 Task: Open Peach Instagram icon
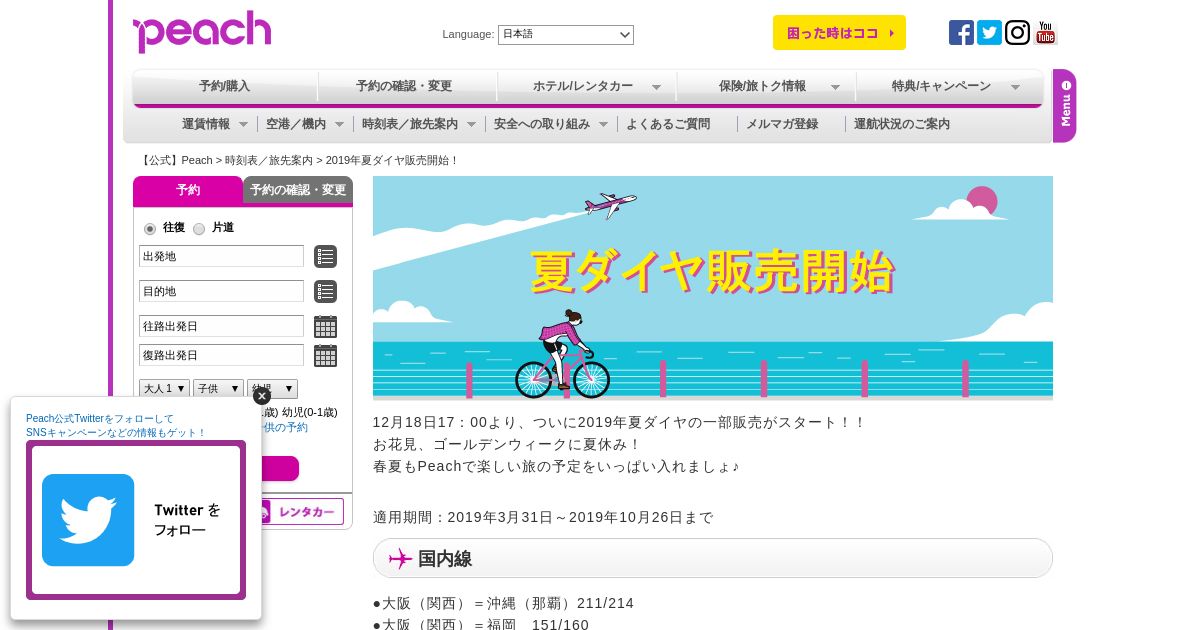tap(1017, 33)
